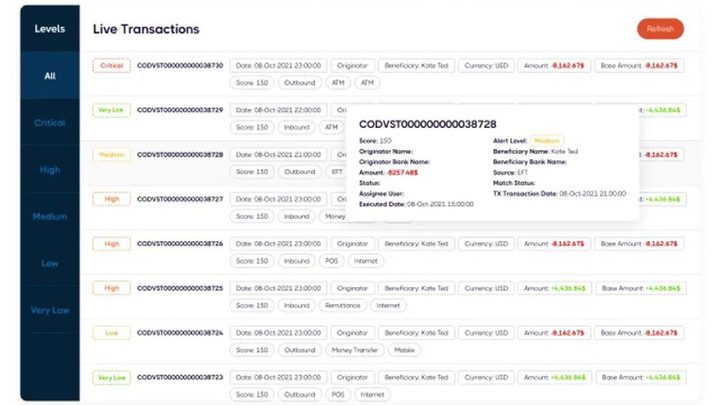Click the Amount chip on row 38725

pyautogui.click(x=555, y=288)
